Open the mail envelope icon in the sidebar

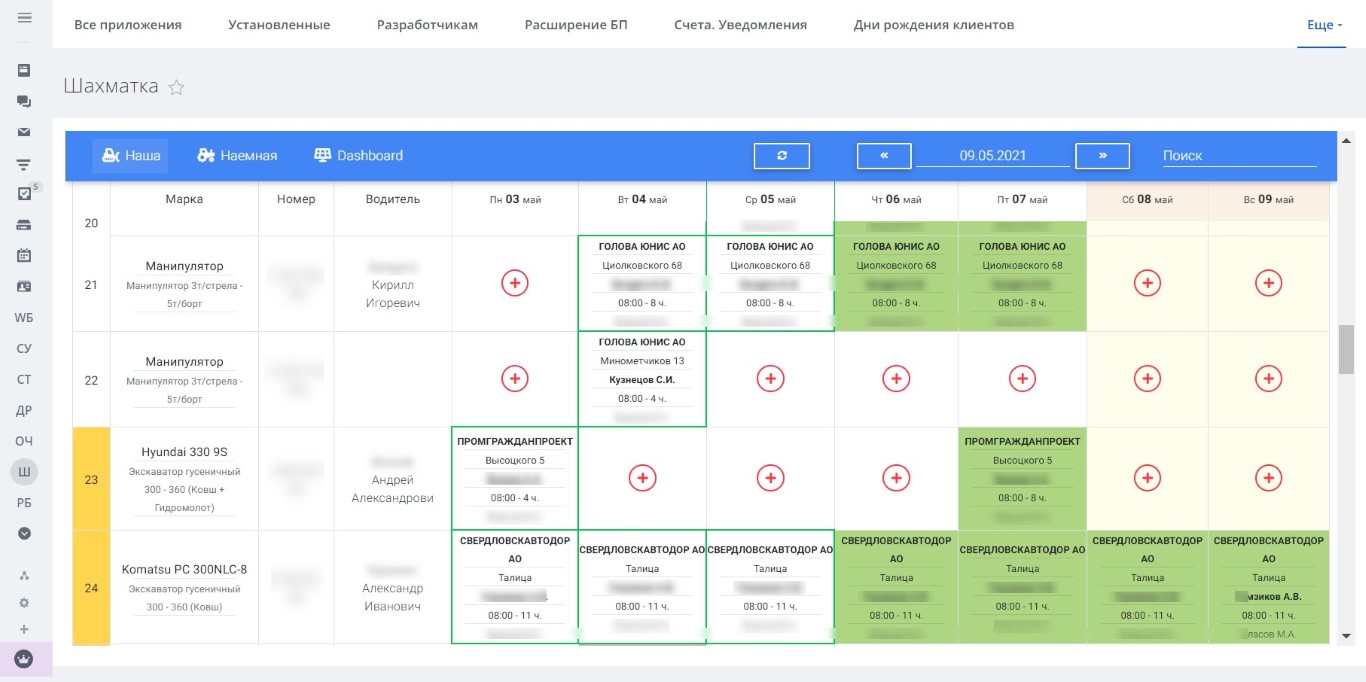point(24,132)
